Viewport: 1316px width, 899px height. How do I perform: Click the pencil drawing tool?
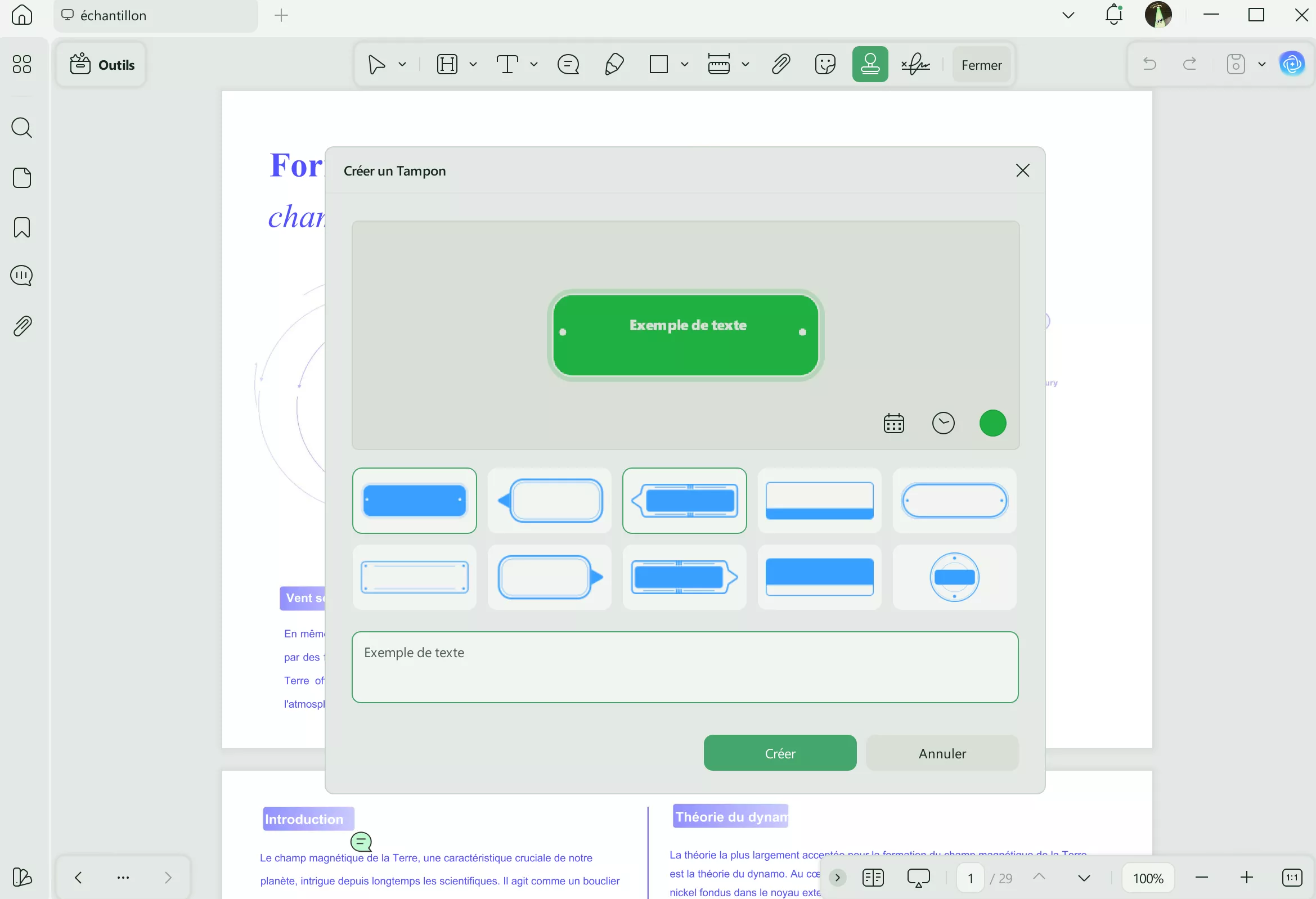point(614,65)
